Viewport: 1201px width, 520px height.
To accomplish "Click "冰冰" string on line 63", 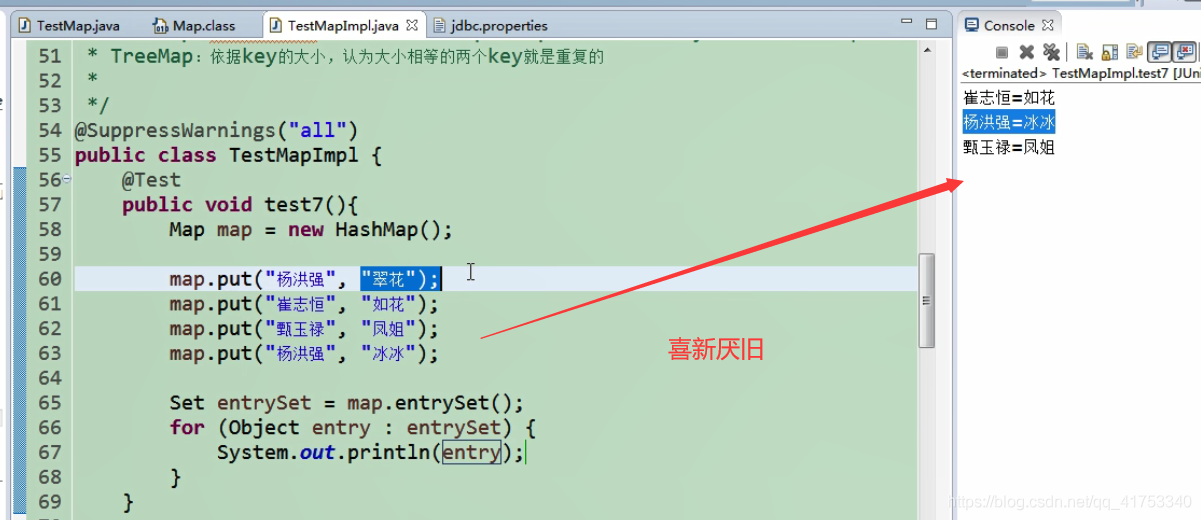I will tap(390, 353).
